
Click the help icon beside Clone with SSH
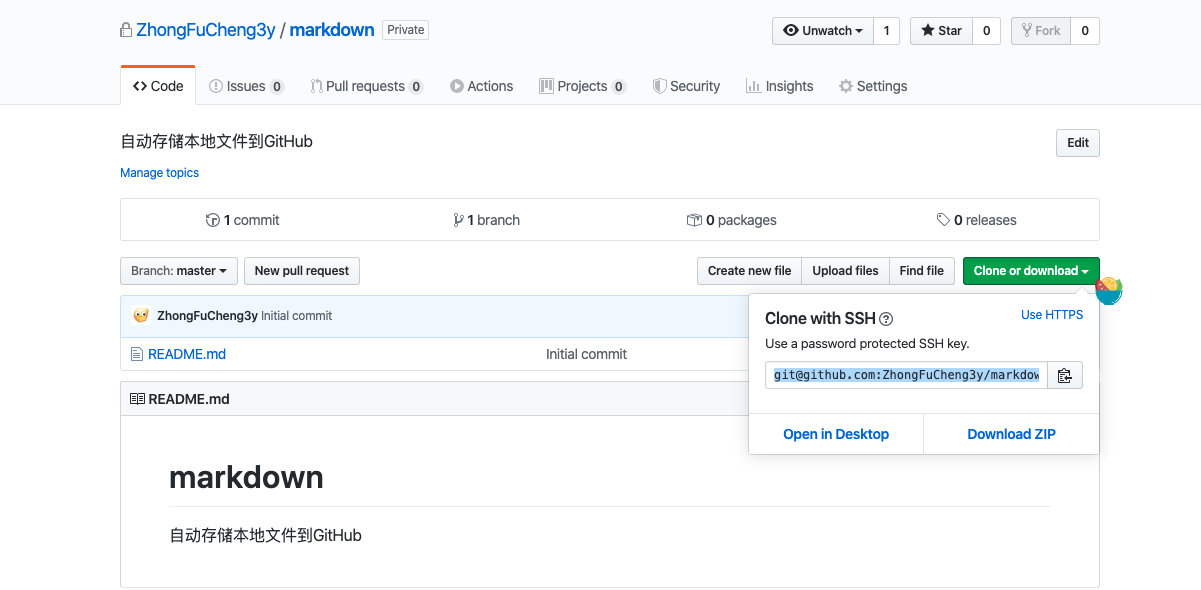(886, 319)
